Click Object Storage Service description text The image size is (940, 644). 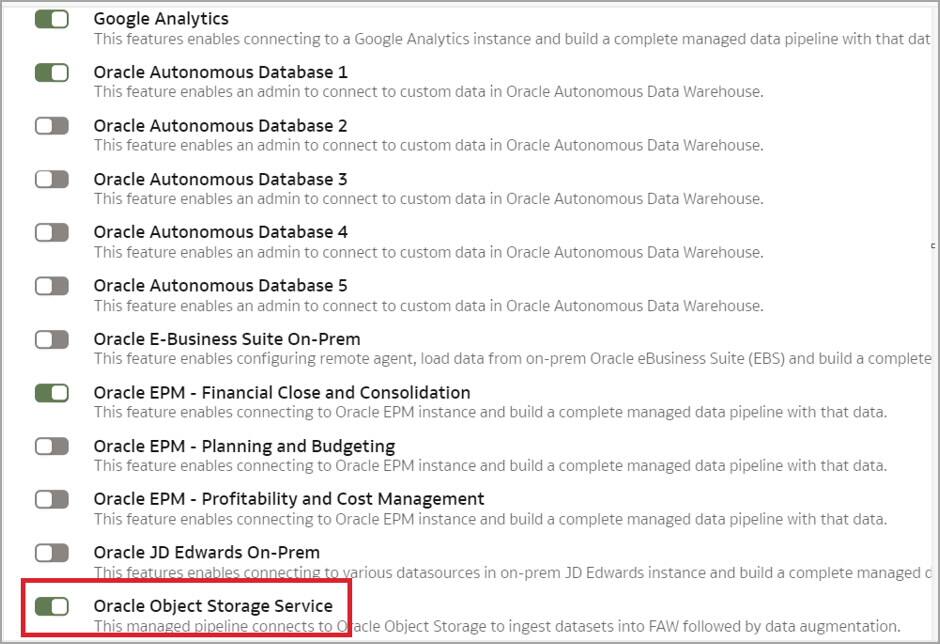[x=497, y=626]
